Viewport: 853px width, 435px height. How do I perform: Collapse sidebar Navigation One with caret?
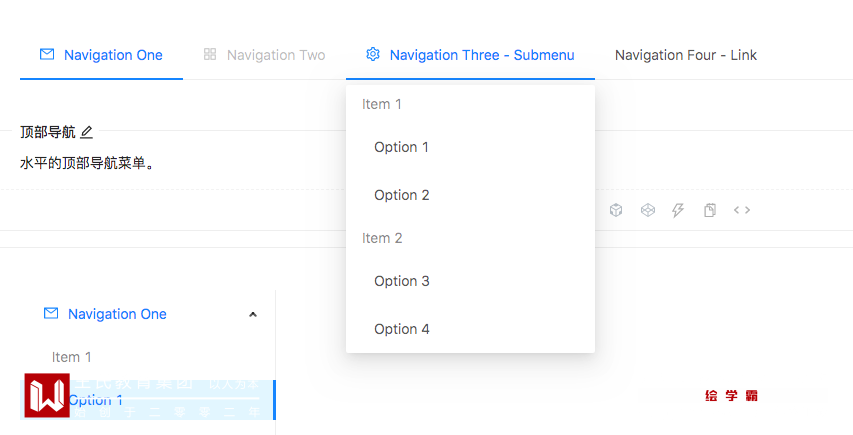253,314
